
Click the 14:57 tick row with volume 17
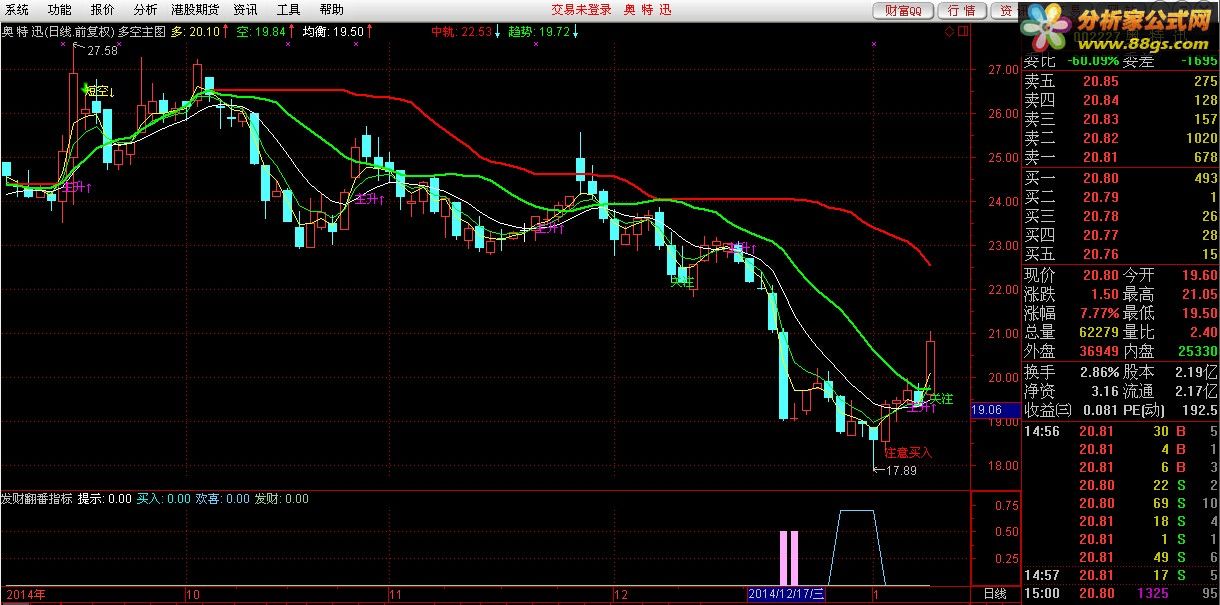click(x=1120, y=575)
